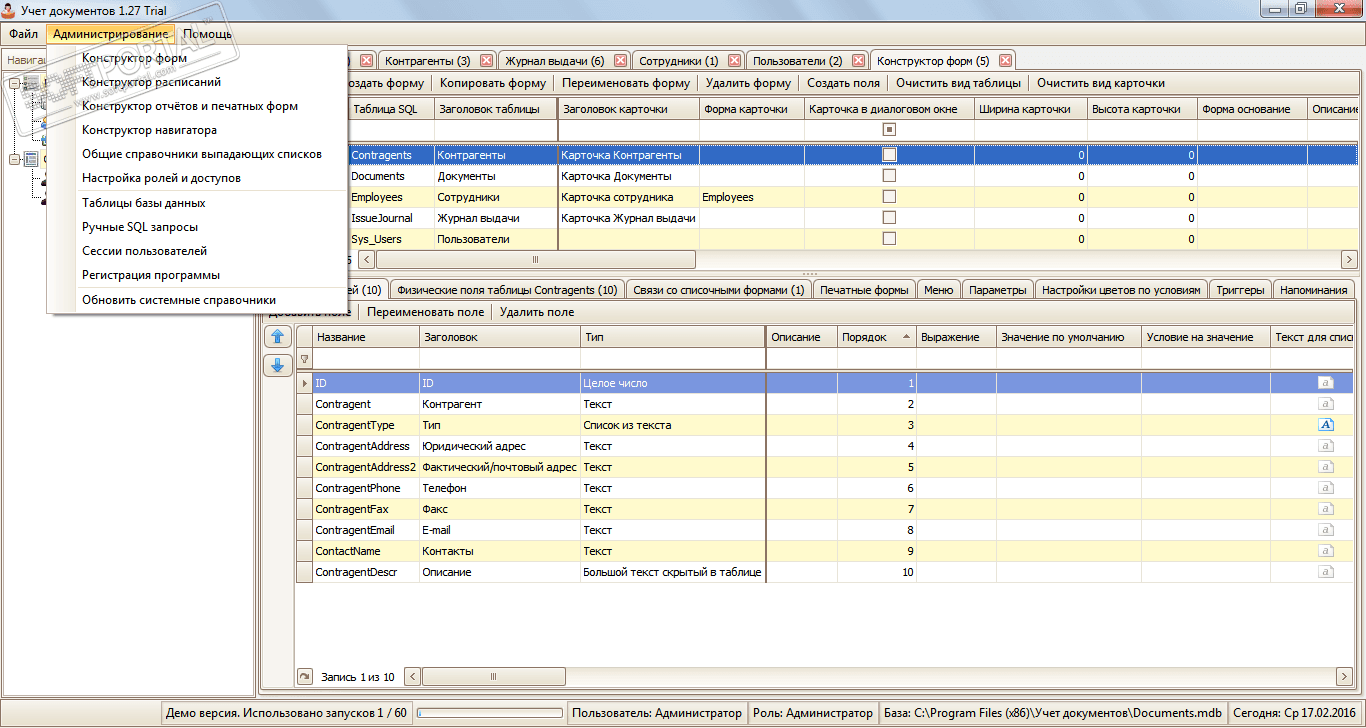Toggle the filter-row checkbox under "Карточка в диалоговом окне"
Image resolution: width=1366 pixels, height=728 pixels.
coord(889,130)
